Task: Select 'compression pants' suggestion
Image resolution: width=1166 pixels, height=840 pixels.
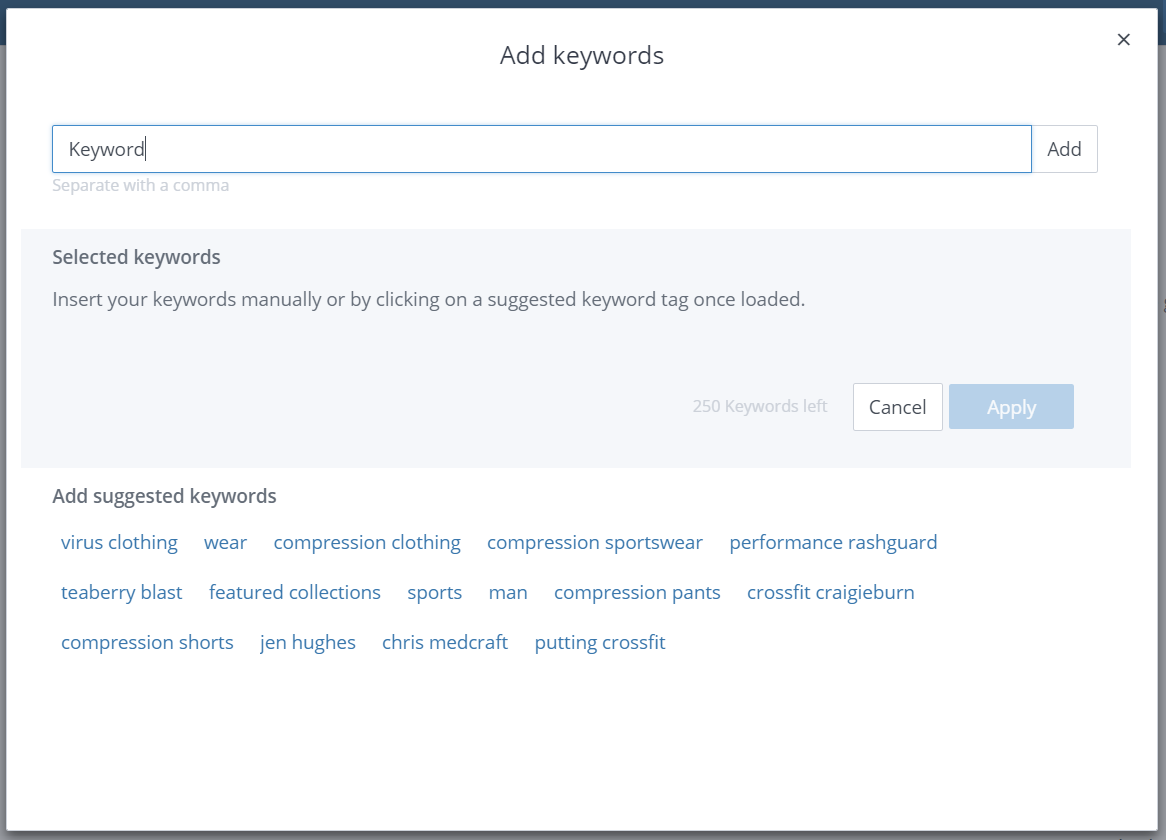Action: pos(637,592)
